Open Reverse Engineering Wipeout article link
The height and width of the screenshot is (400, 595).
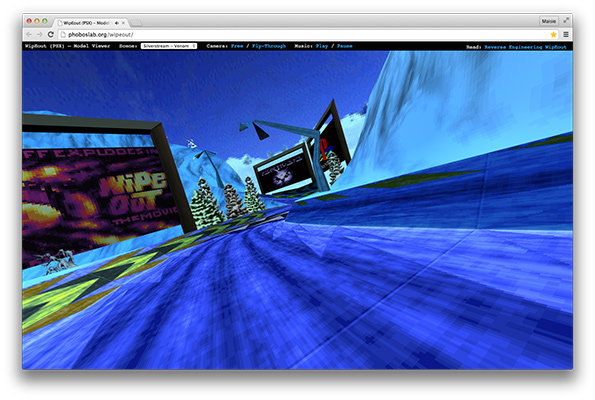point(525,47)
